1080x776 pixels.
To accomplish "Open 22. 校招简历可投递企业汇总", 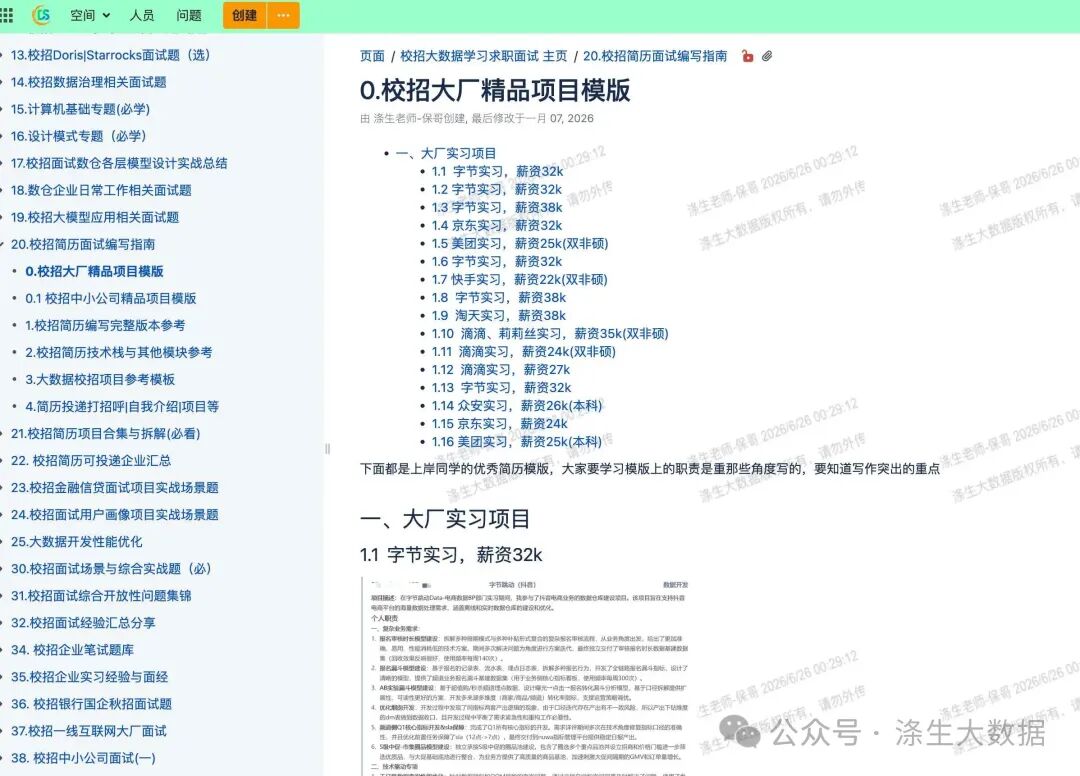I will click(90, 460).
